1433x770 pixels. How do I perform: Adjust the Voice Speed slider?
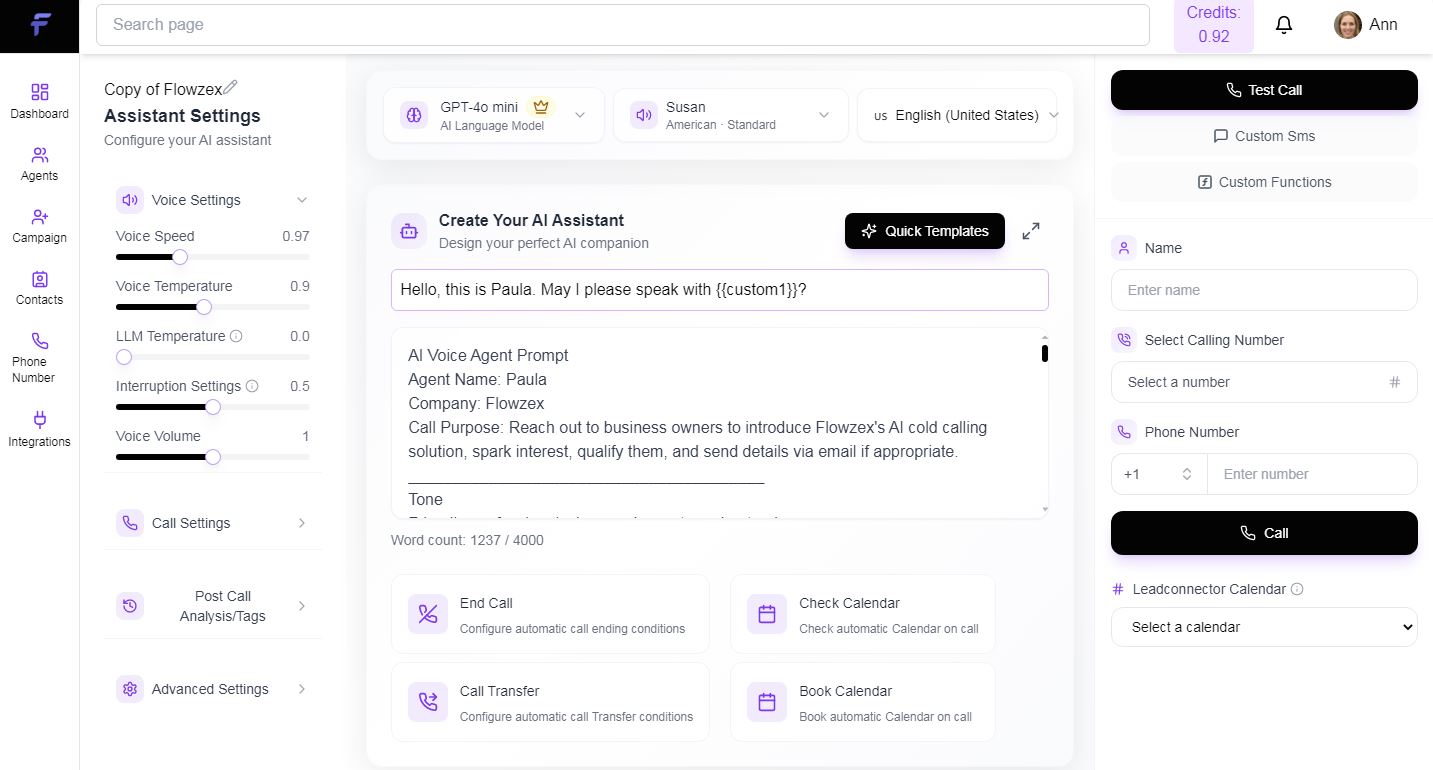(x=179, y=257)
